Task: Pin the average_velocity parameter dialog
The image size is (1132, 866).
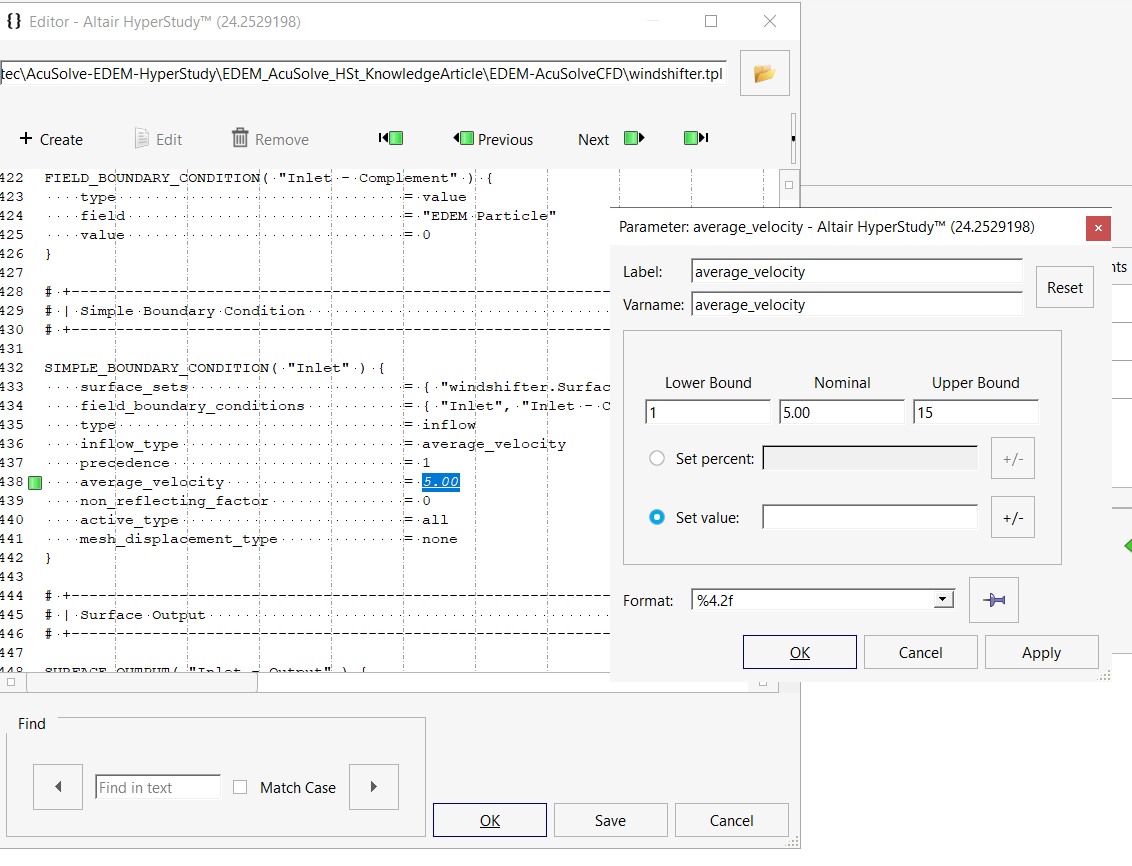Action: (x=994, y=598)
